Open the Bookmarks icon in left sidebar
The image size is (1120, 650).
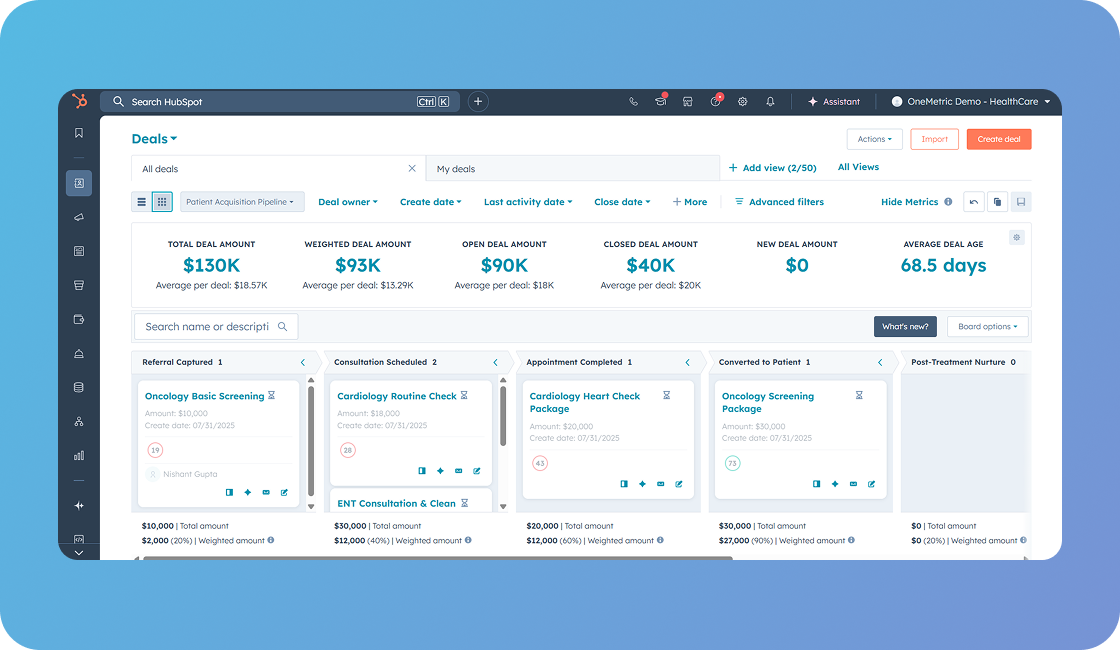(x=79, y=131)
